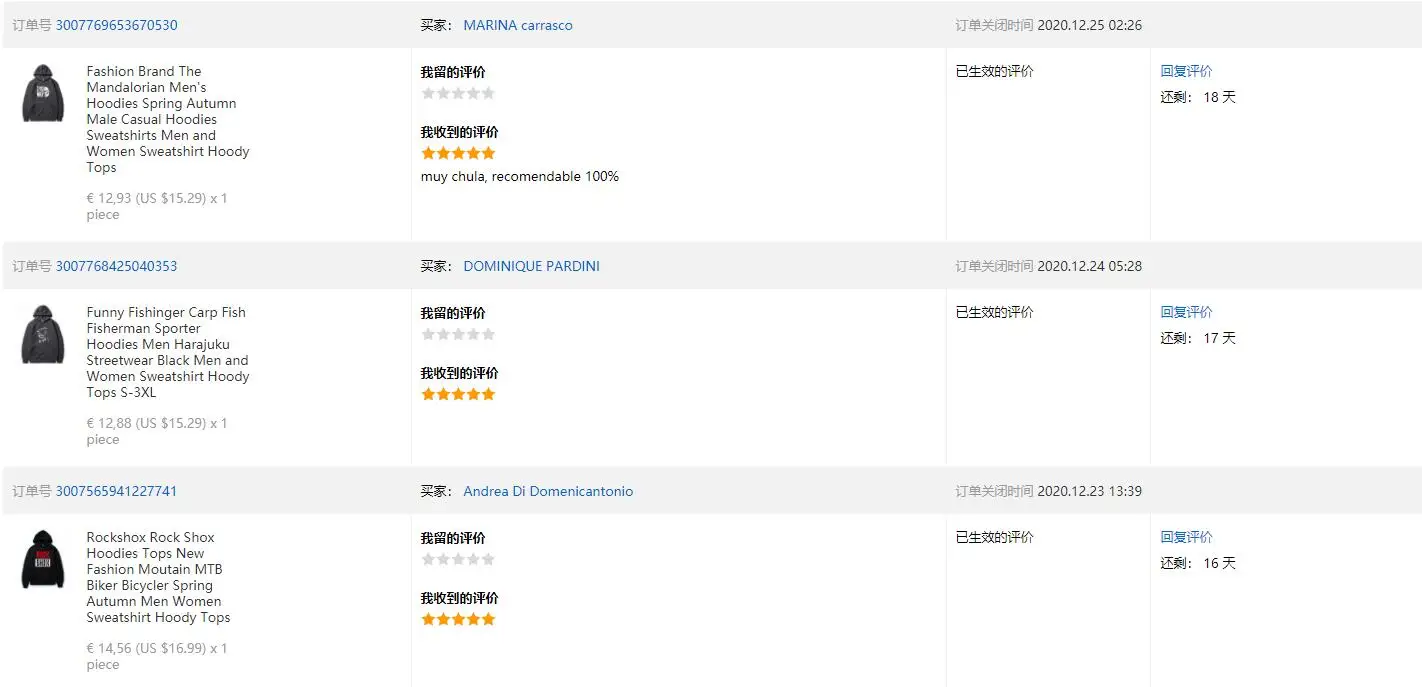
Task: Open order number 3007565941227741
Action: (x=116, y=491)
